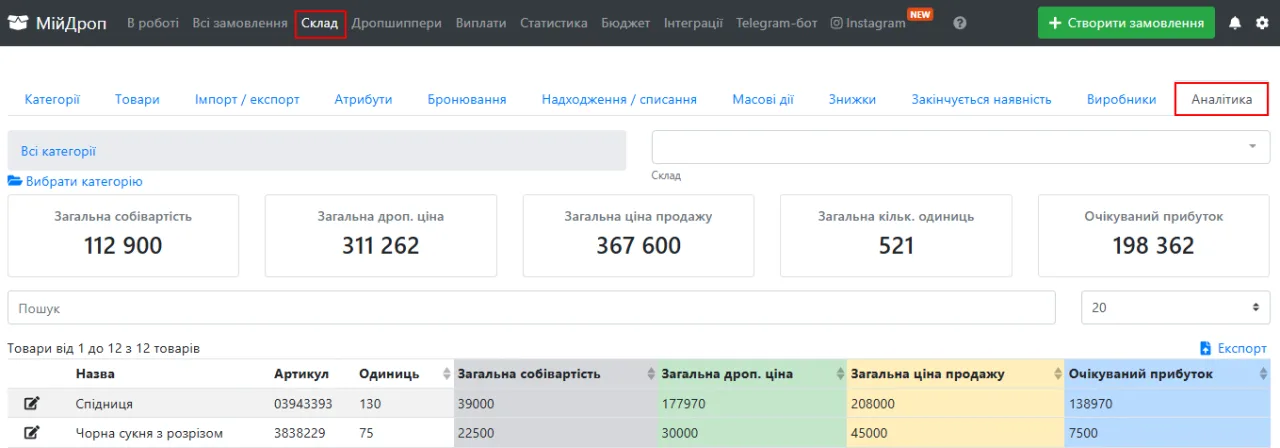The height and width of the screenshot is (448, 1280).
Task: Go to Всі замовлення
Action: pyautogui.click(x=240, y=23)
